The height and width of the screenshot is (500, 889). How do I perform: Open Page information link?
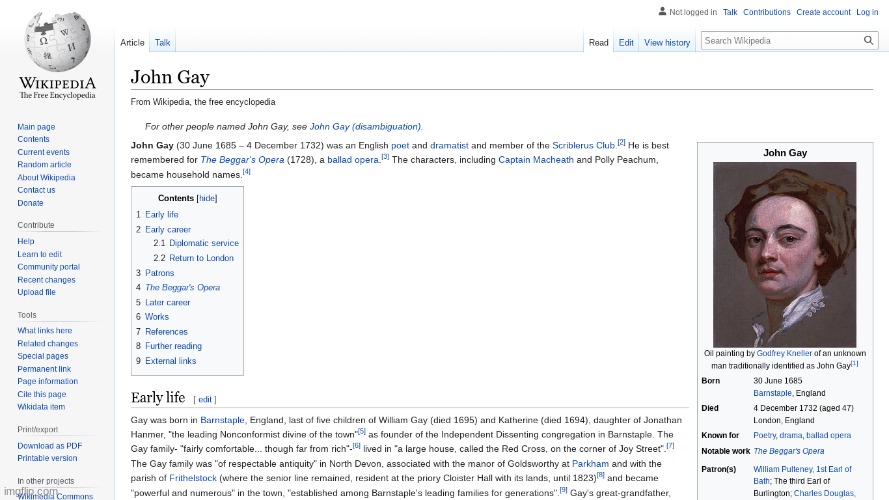[x=48, y=382]
